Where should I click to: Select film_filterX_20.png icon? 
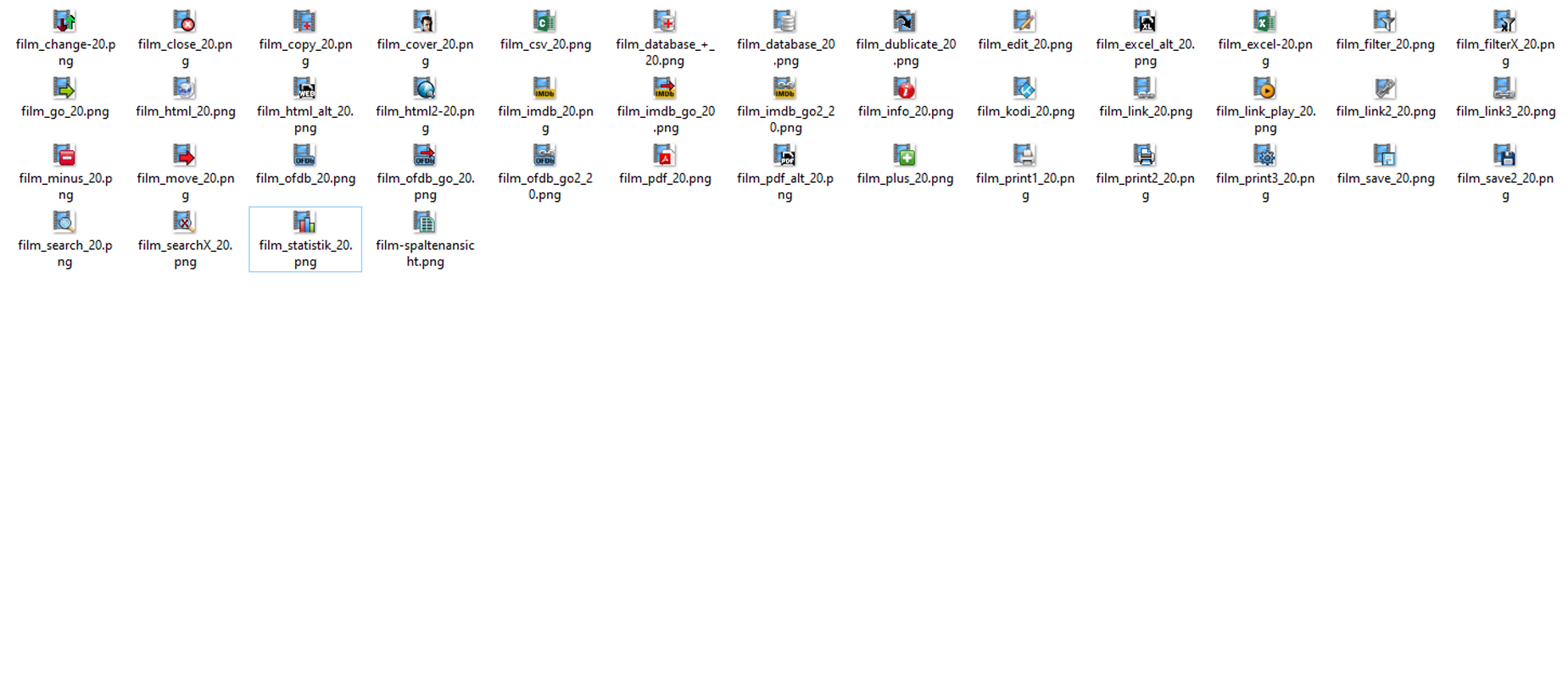(1504, 20)
